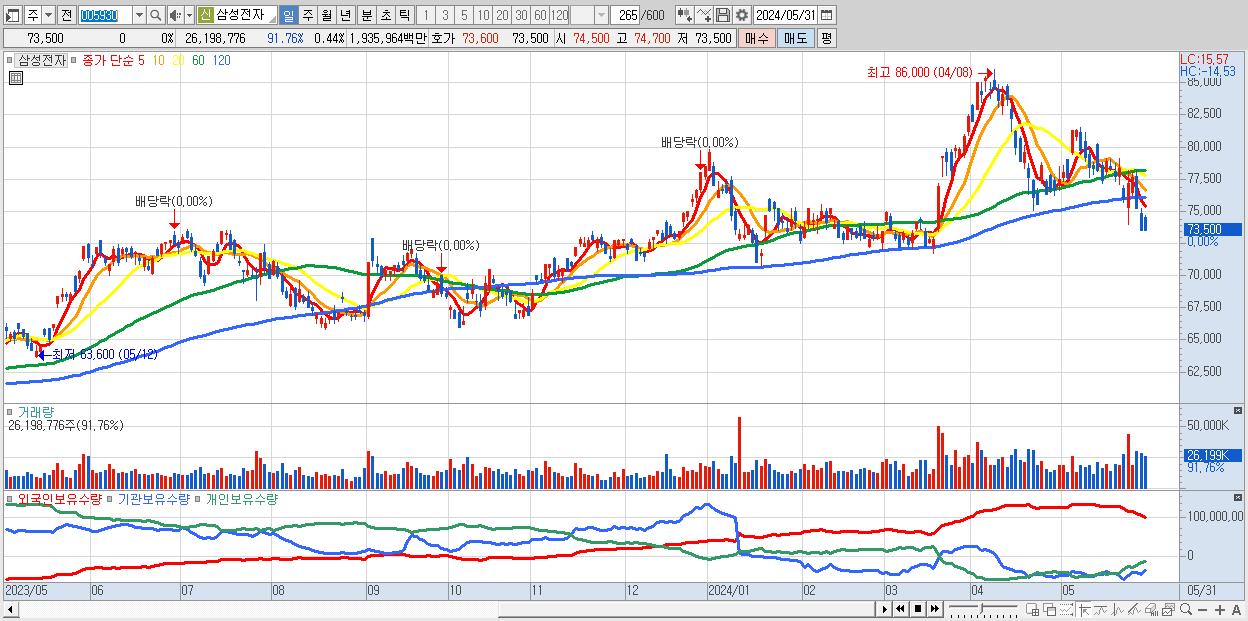Click the moving average overlay icon
Viewport: 1248px width, 621px height.
(1100, 609)
